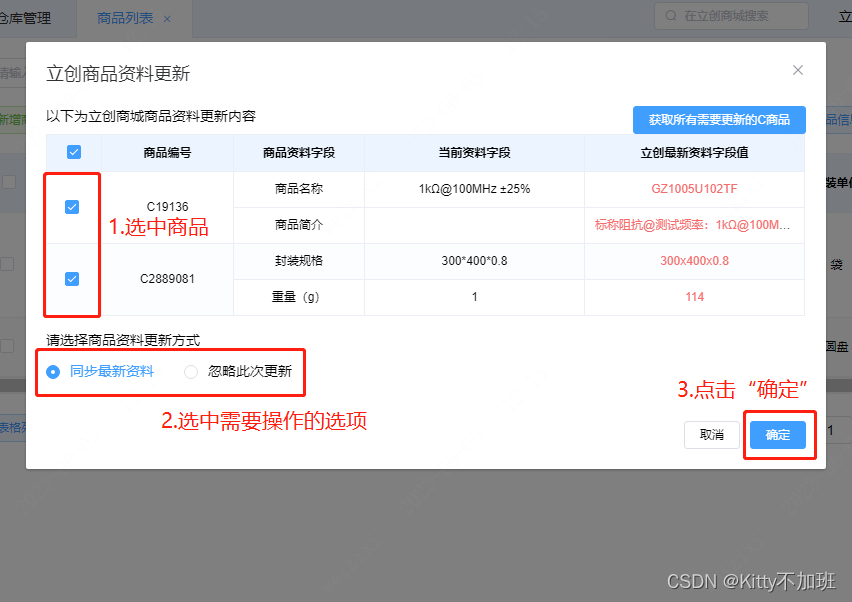Click the GZ1005U102TF latest value

[694, 189]
